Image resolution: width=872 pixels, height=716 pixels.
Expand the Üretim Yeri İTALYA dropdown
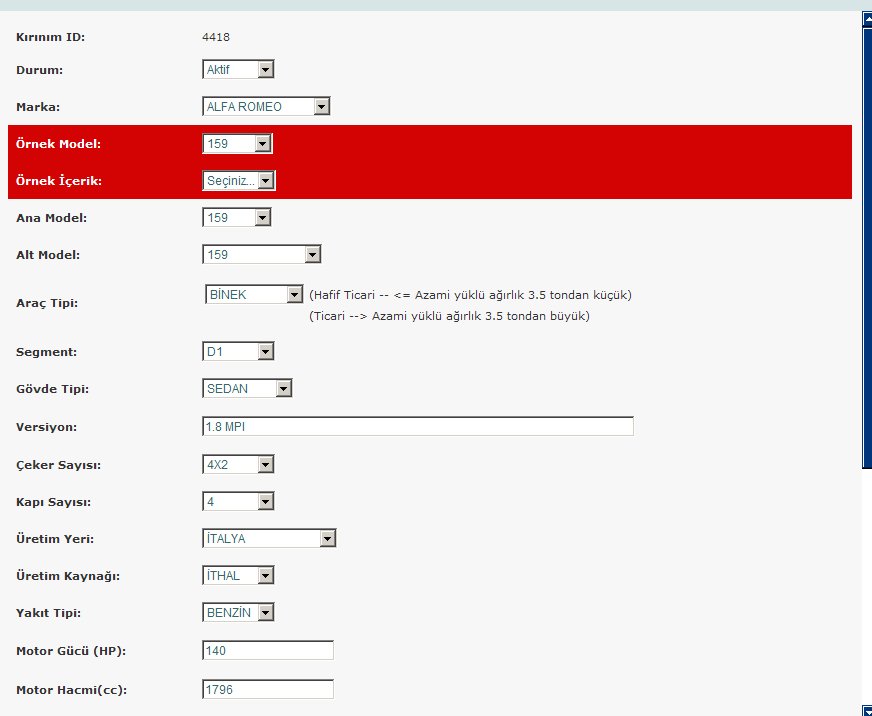[269, 539]
